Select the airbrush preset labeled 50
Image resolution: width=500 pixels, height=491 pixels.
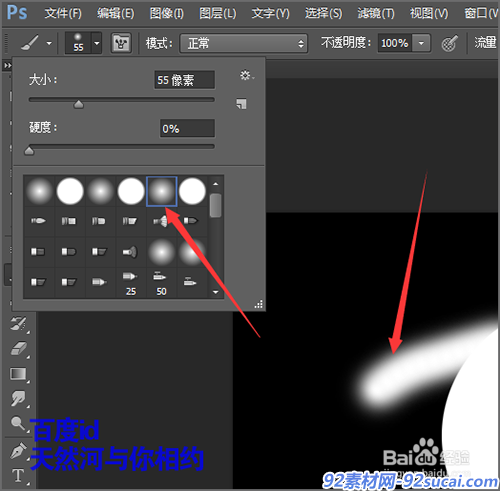coord(161,283)
